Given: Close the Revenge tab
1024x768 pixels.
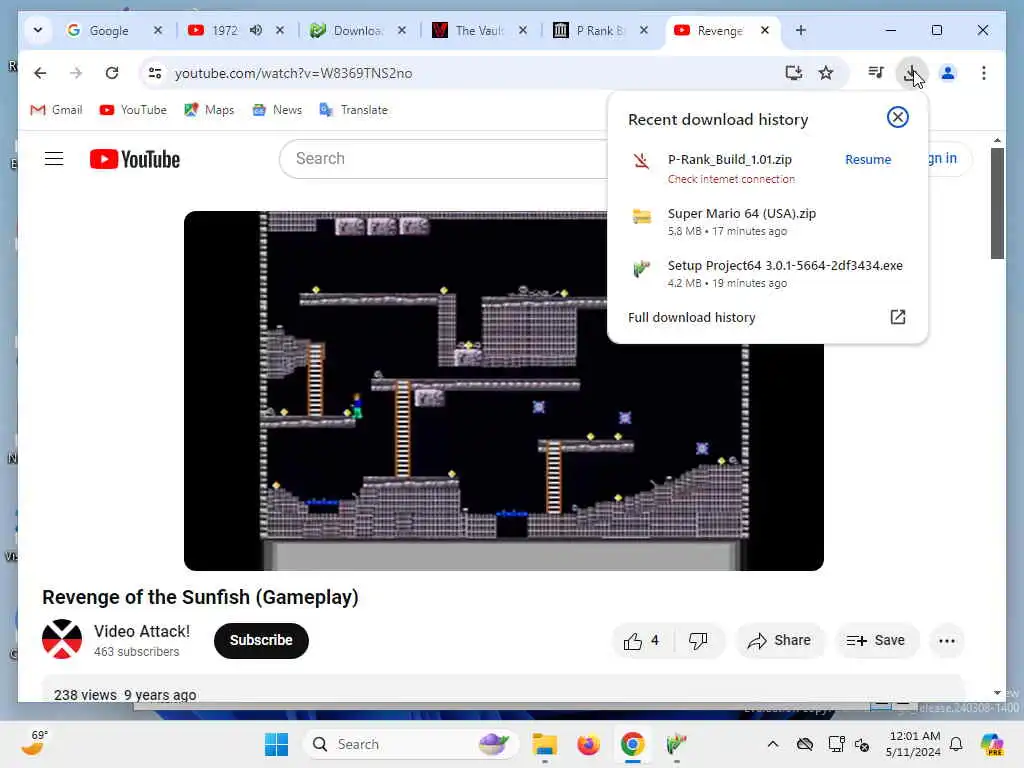Looking at the screenshot, I should click(x=765, y=30).
